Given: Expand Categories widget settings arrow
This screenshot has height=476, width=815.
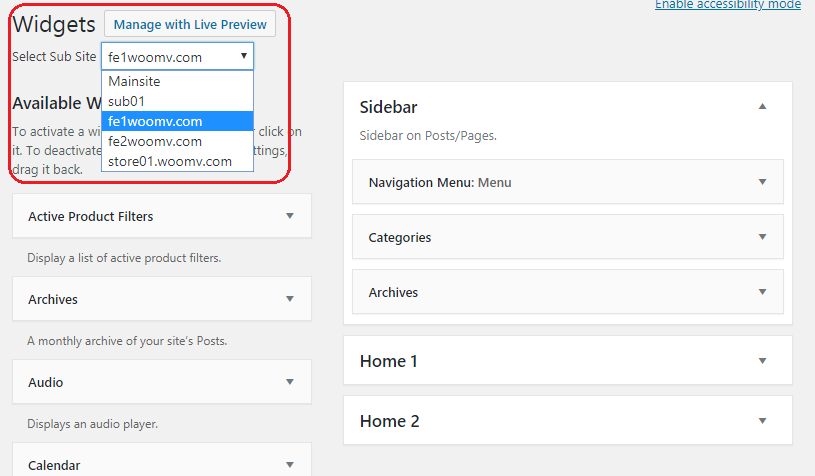Looking at the screenshot, I should tap(762, 237).
